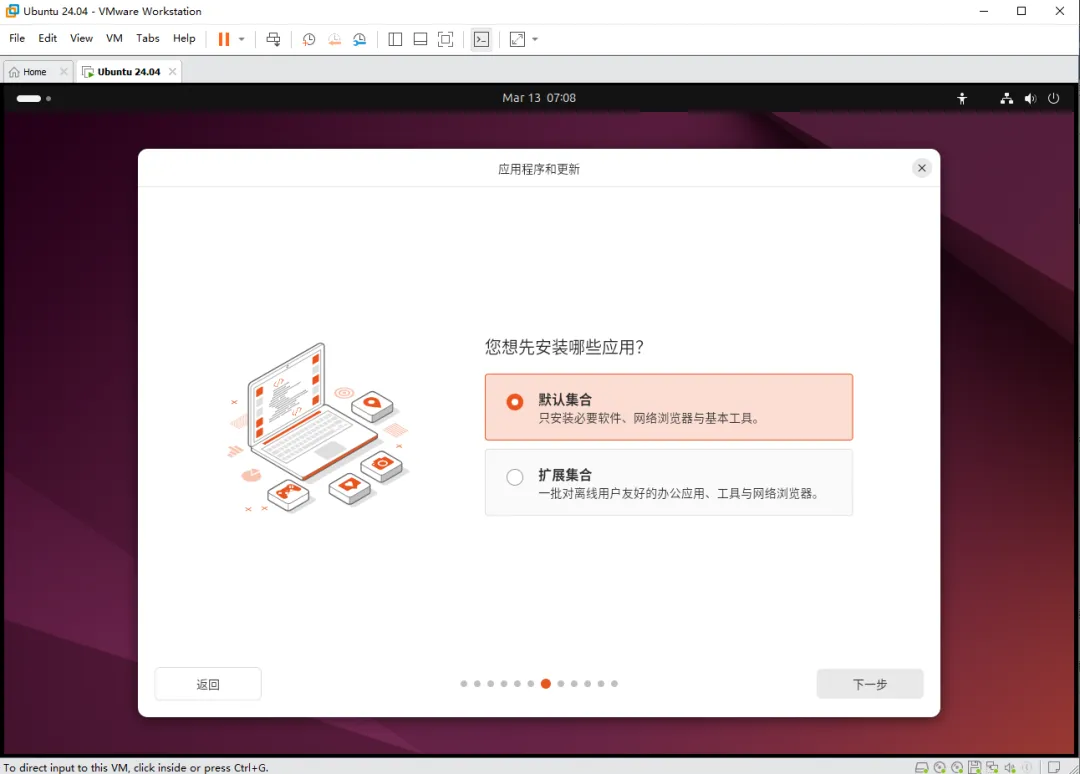This screenshot has height=774, width=1080.
Task: Minimize the VMware Workstation window
Action: 984,11
